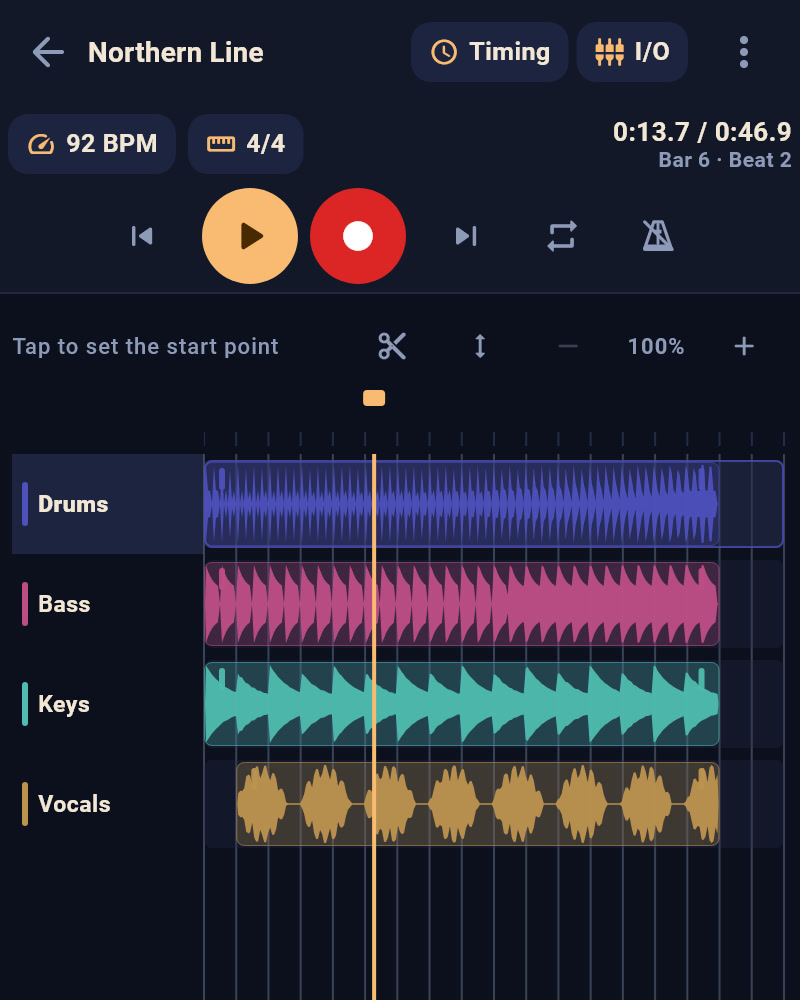Select the pink Bass audio clip

point(462,604)
